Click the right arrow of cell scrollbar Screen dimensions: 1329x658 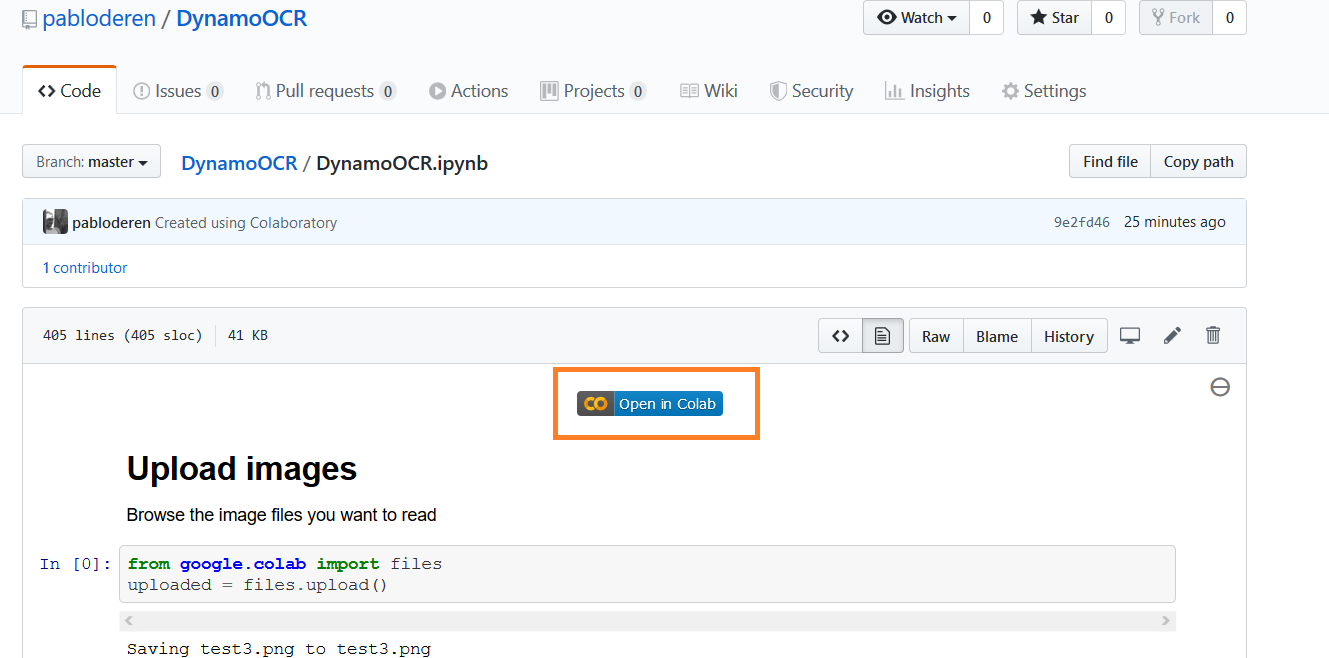(1166, 621)
